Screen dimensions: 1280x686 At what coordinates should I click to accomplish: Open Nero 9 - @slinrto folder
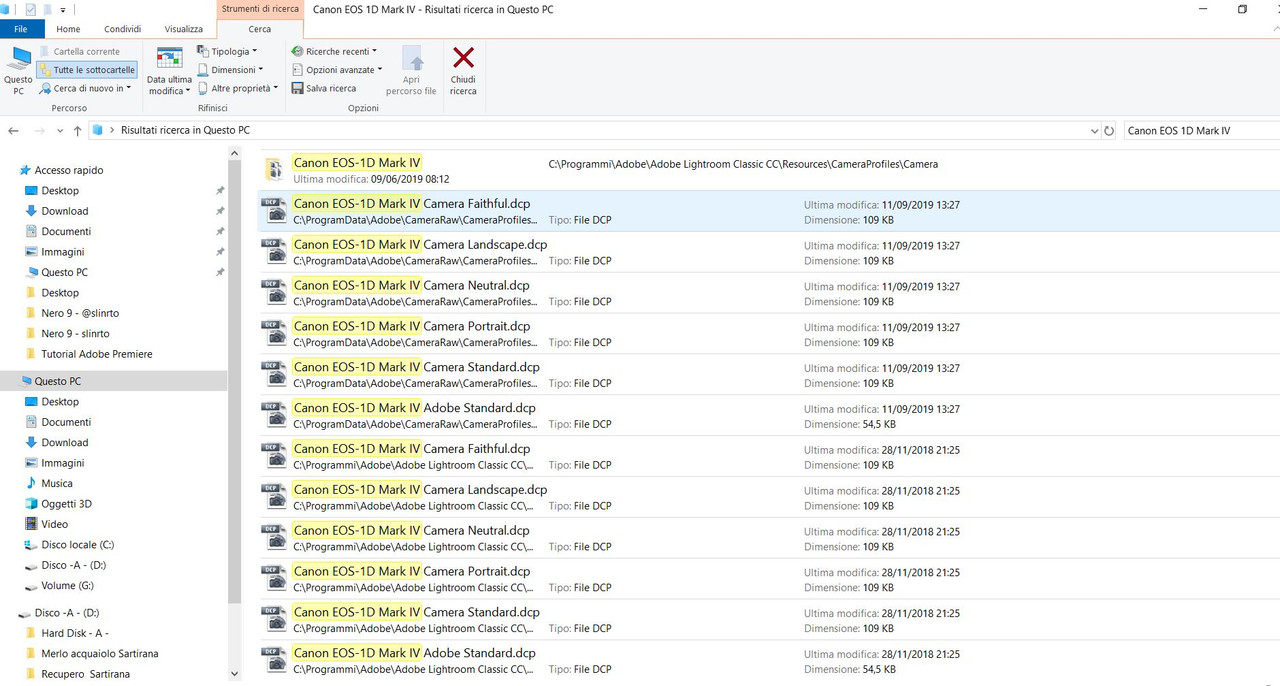79,313
